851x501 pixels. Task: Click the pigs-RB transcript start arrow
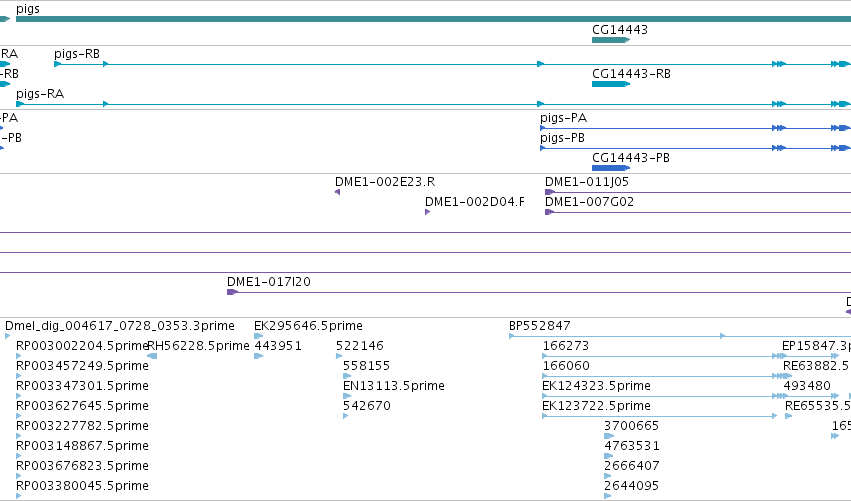coord(58,64)
